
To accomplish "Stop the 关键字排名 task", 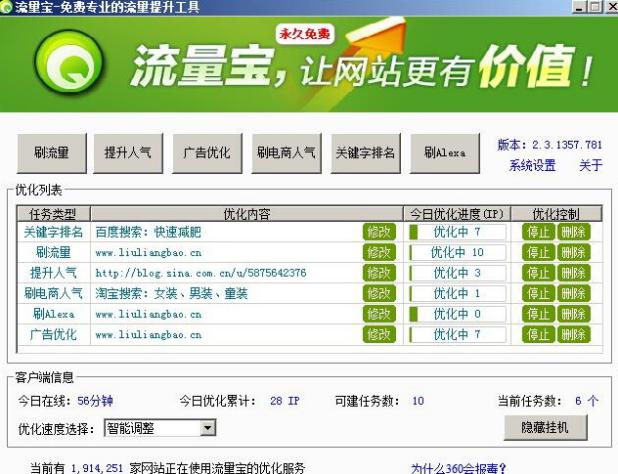I will coord(538,232).
